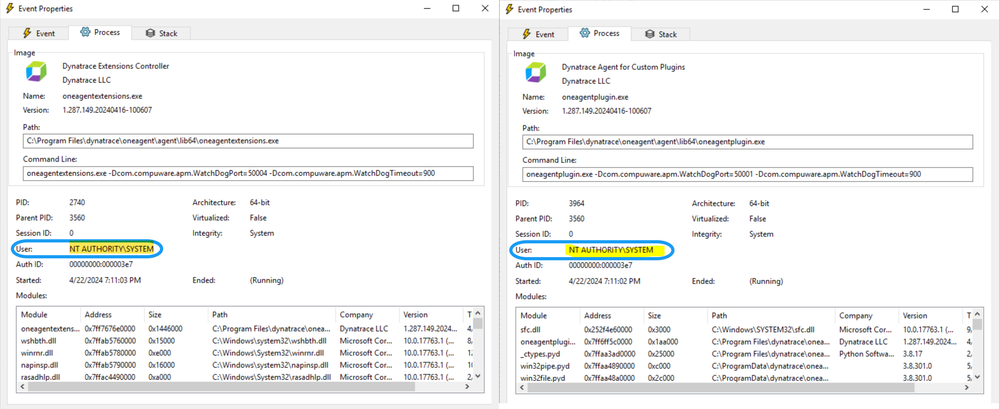Image resolution: width=999 pixels, height=409 pixels.
Task: Open the Event tab in the left window
Action: click(38, 33)
